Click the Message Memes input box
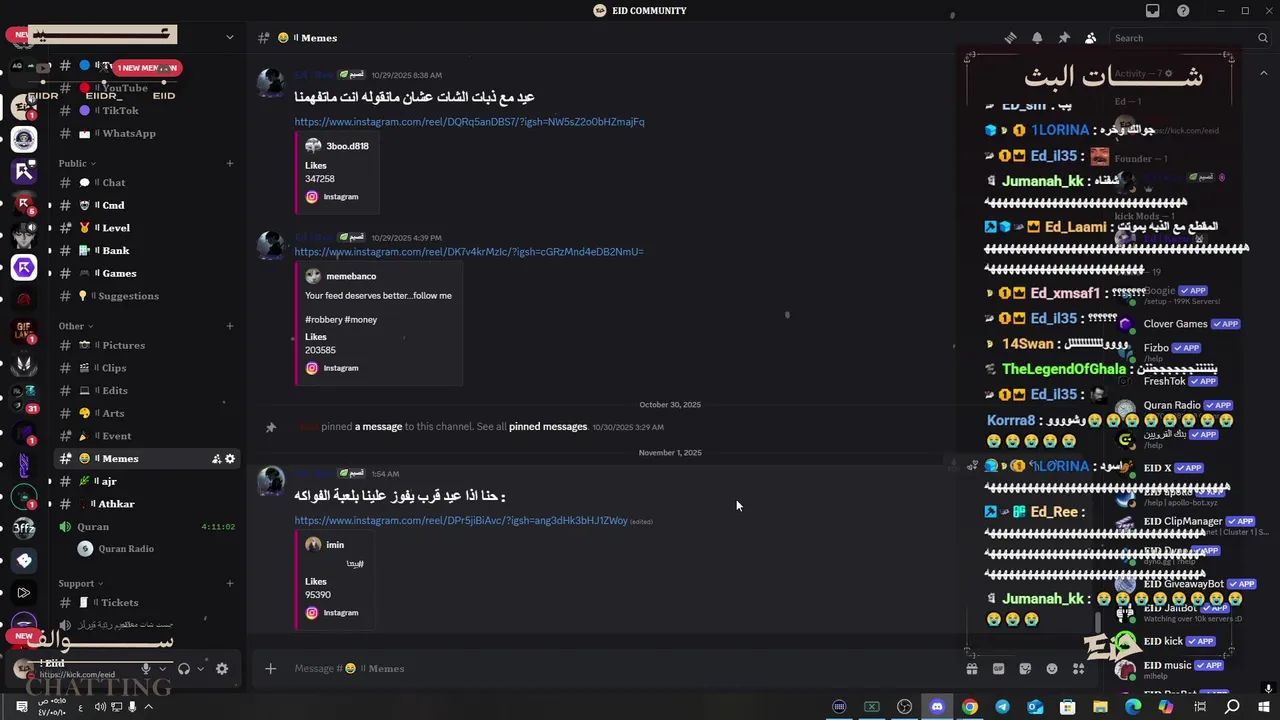 point(620,668)
